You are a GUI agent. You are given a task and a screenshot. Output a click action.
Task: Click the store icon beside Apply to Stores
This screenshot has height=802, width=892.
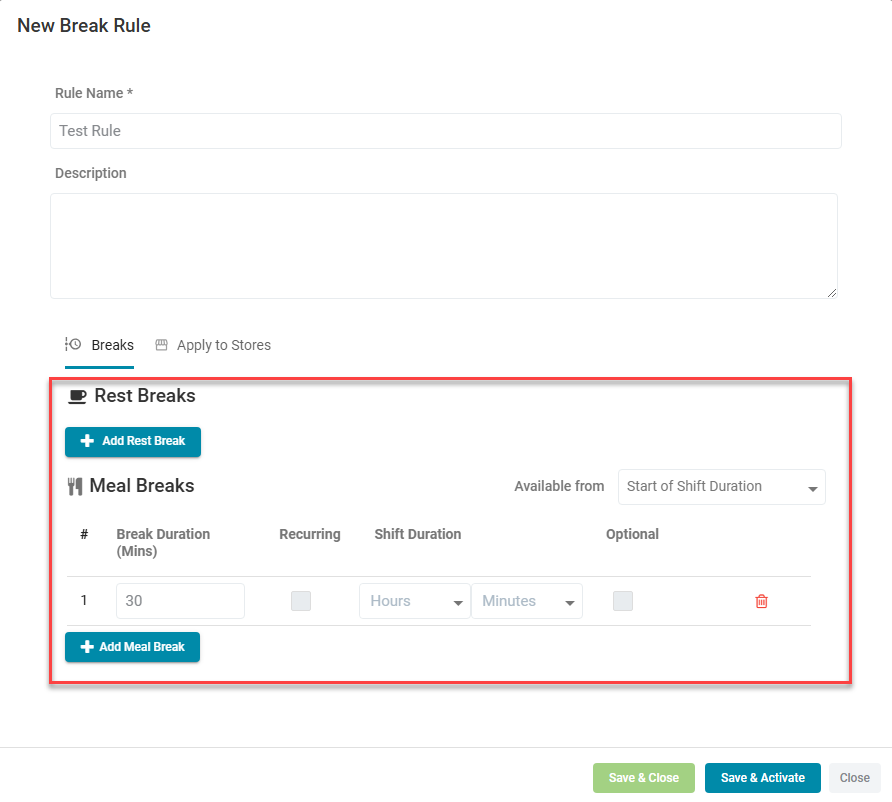click(x=161, y=345)
